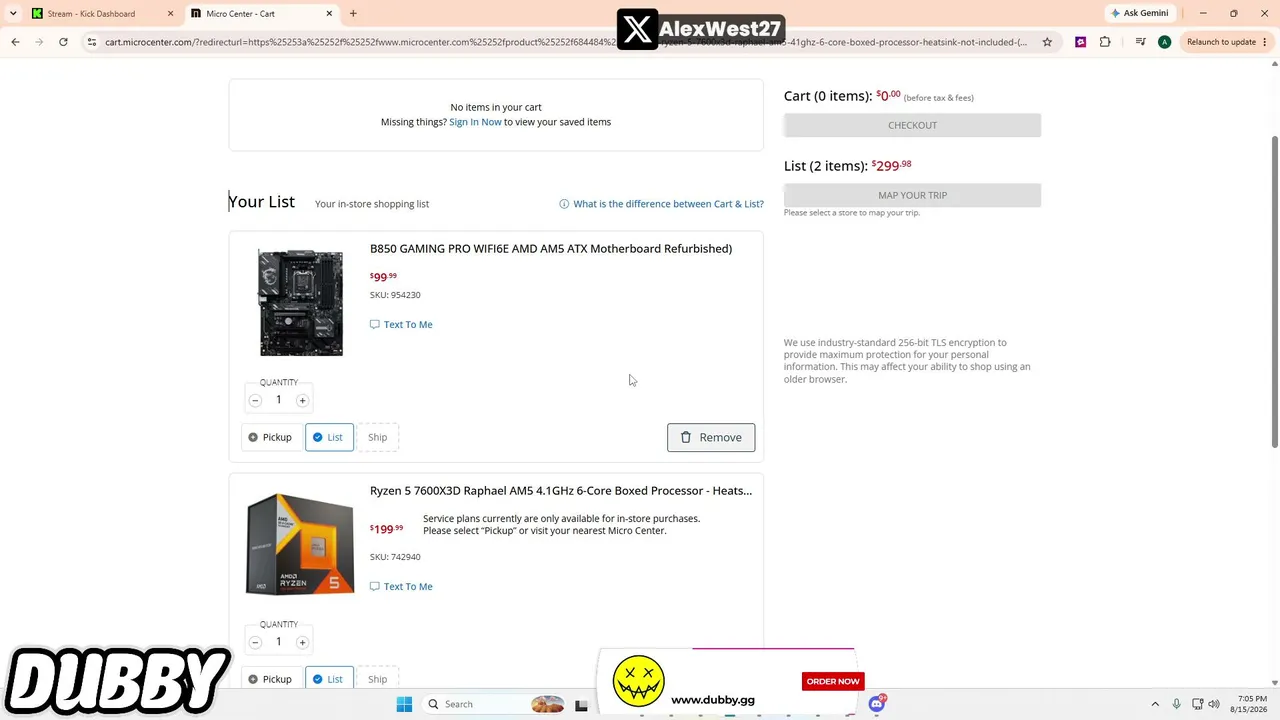
Task: Increase quantity of the Ryzen 5 processor
Action: coord(302,642)
